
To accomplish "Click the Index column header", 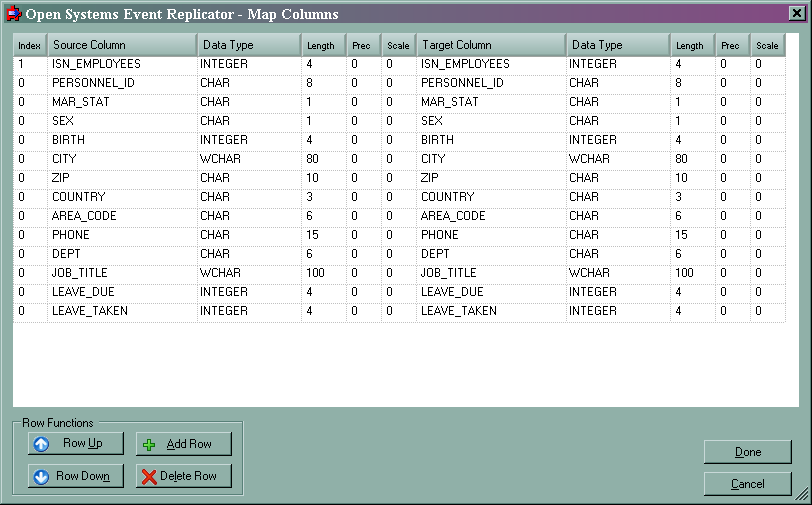I will tap(30, 45).
